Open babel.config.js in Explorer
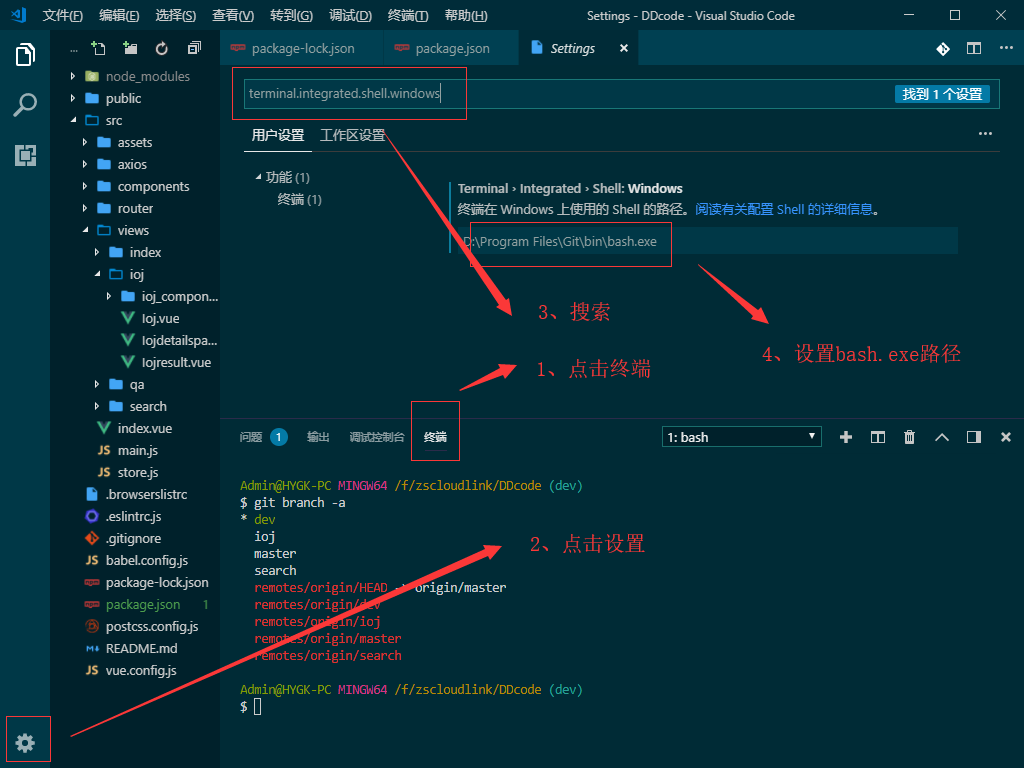Image resolution: width=1024 pixels, height=768 pixels. 146,560
